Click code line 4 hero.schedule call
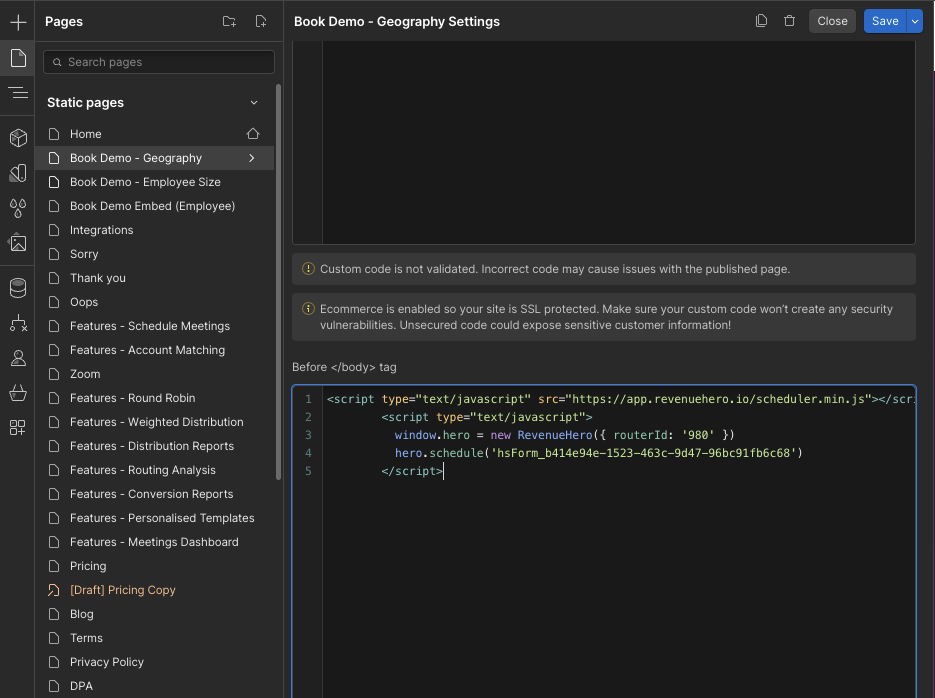 point(599,453)
